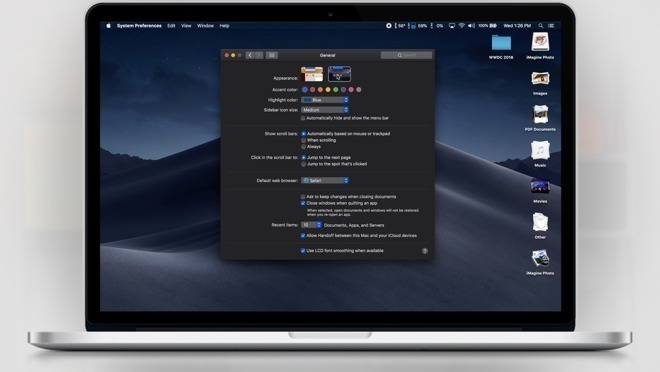Image resolution: width=660 pixels, height=372 pixels.
Task: Click the round status icon left of 56°
Action: 389,26
